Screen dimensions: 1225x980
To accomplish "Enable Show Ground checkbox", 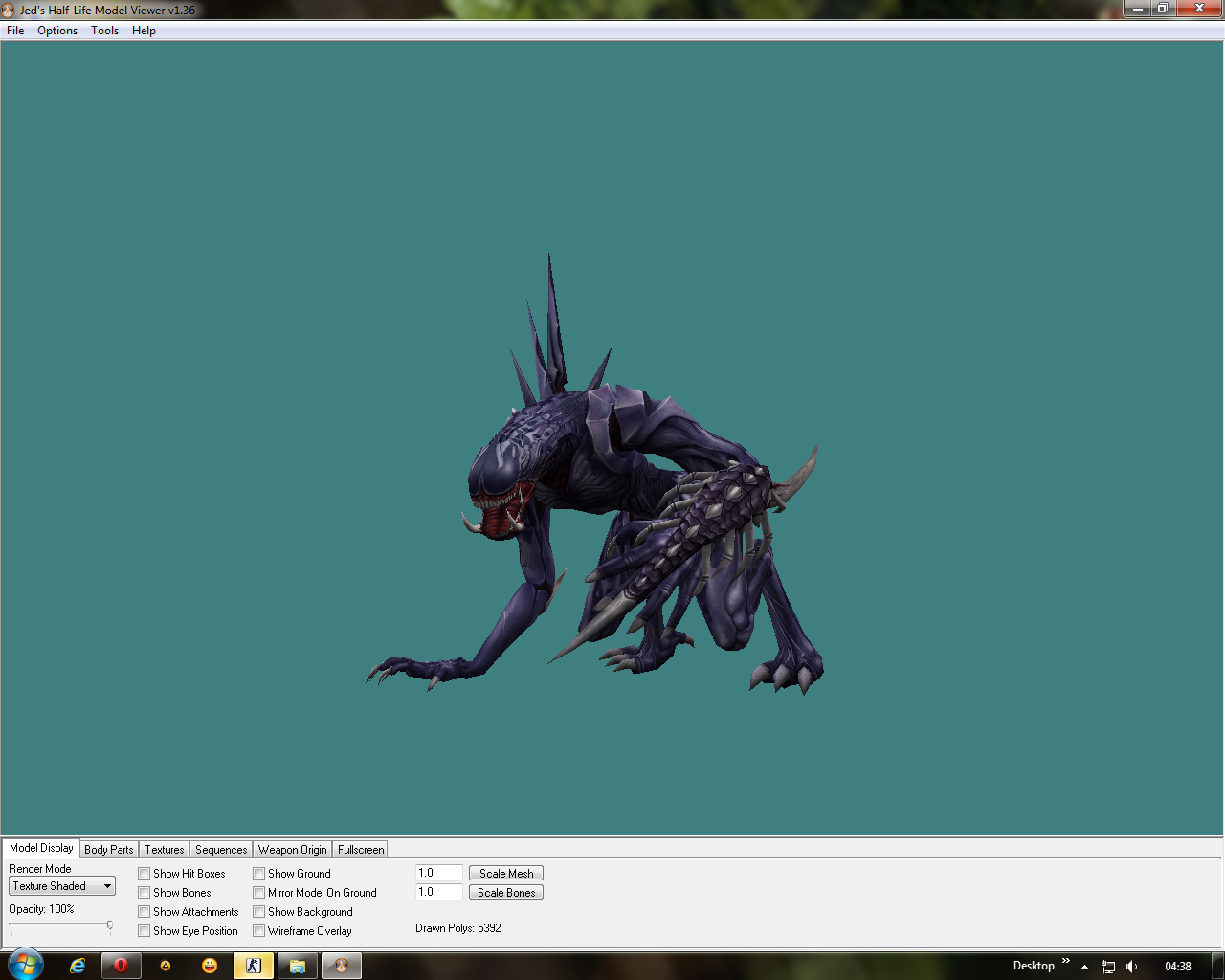I will pos(259,874).
